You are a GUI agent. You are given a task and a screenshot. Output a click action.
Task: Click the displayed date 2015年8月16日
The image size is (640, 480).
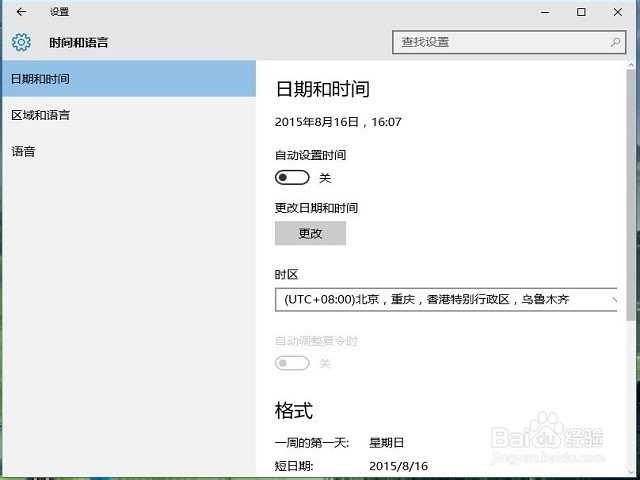click(x=316, y=122)
